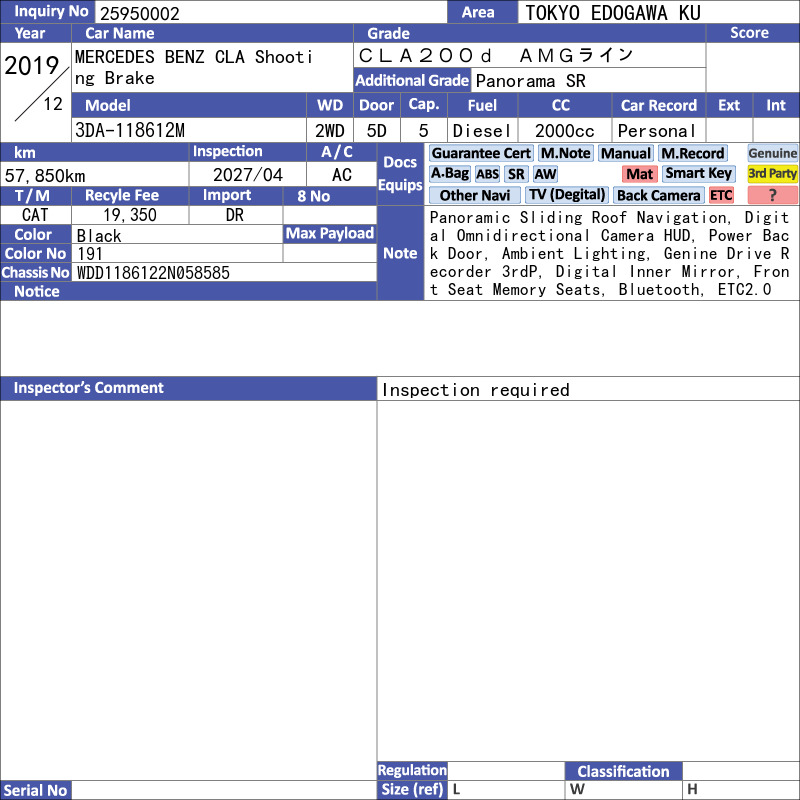Select the AW alloy wheel tag

click(545, 174)
